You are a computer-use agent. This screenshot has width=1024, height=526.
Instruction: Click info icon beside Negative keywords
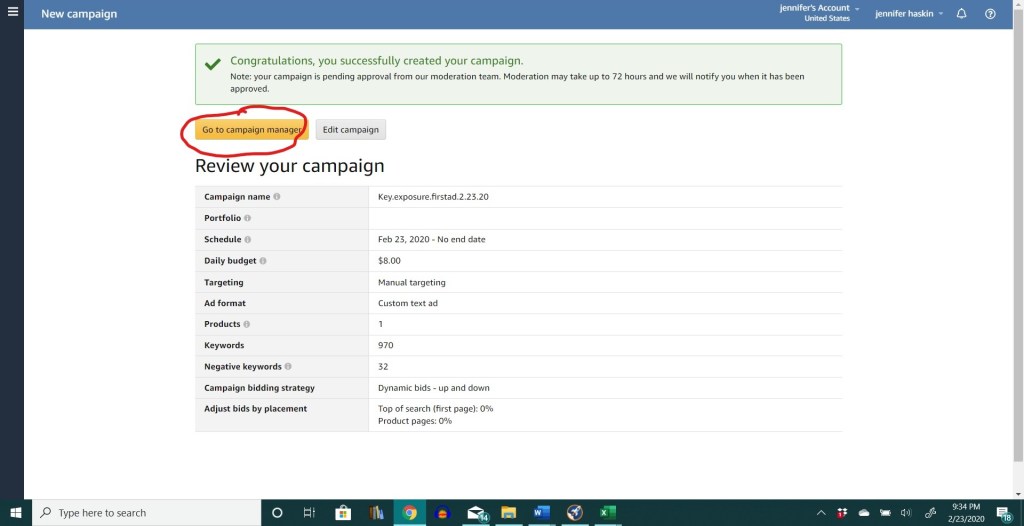(288, 367)
